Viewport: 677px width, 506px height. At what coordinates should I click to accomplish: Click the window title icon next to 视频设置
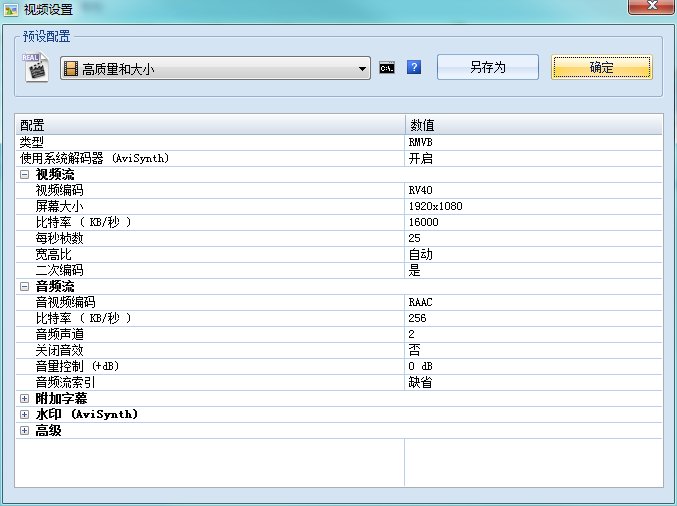(11, 9)
